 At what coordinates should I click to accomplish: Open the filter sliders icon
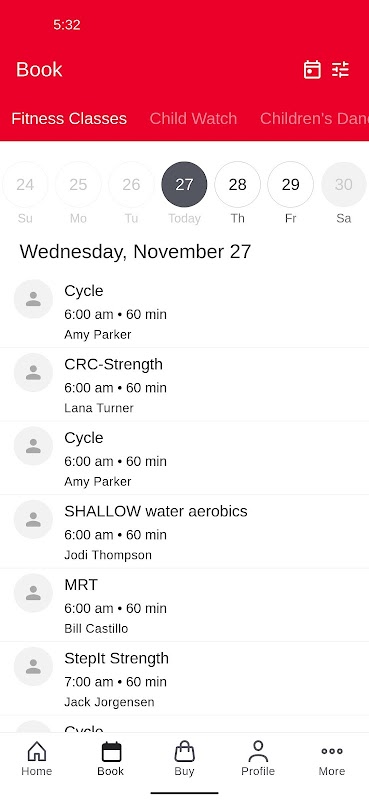pos(340,69)
